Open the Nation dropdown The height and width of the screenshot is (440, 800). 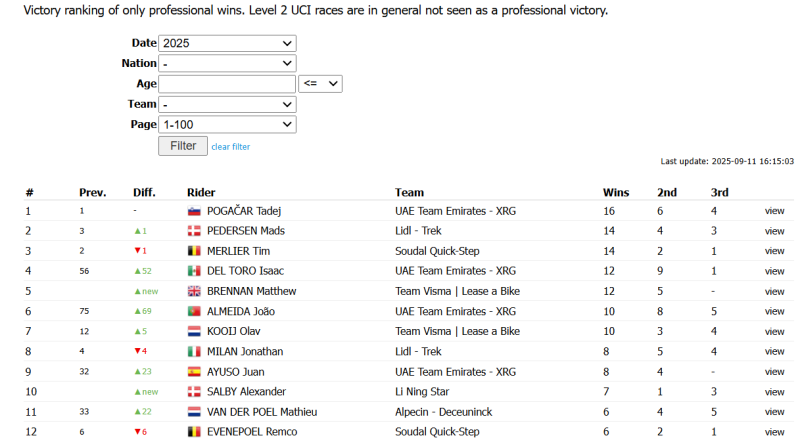coord(228,63)
